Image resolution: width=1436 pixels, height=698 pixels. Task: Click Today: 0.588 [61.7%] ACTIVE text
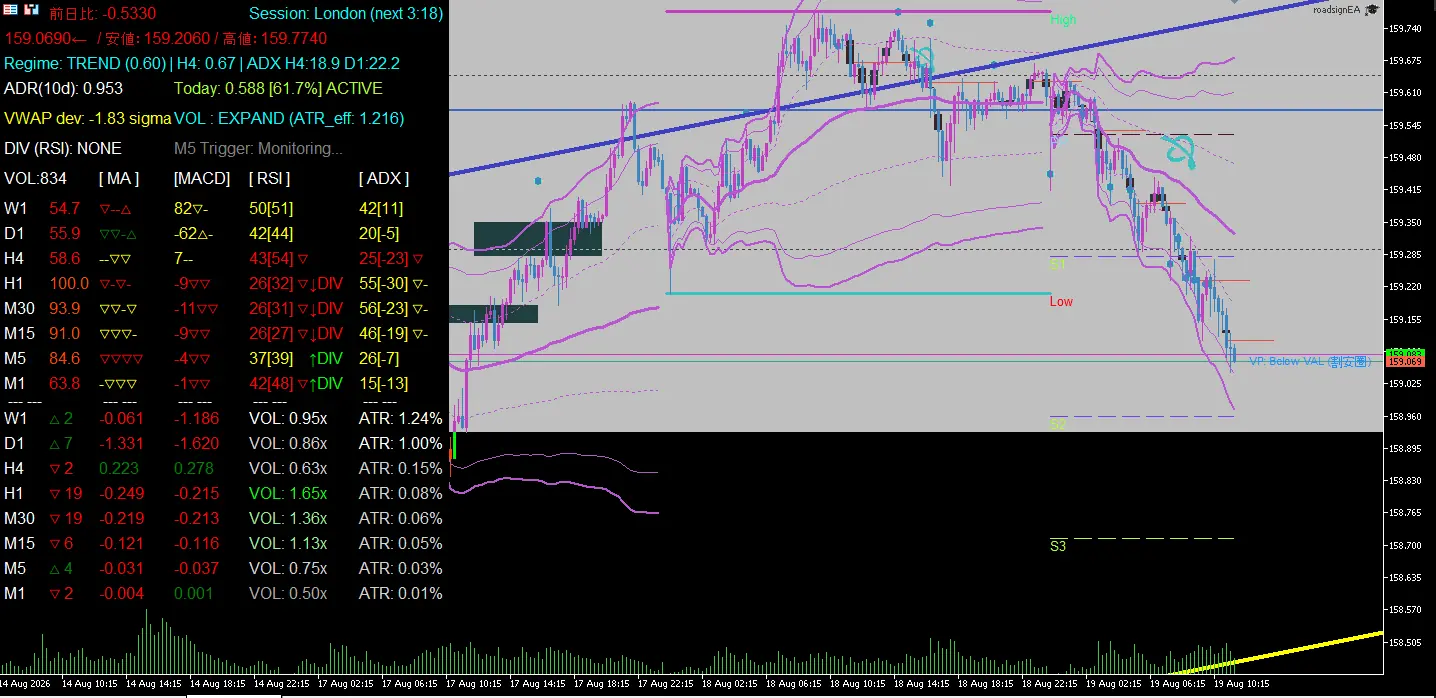[x=278, y=88]
